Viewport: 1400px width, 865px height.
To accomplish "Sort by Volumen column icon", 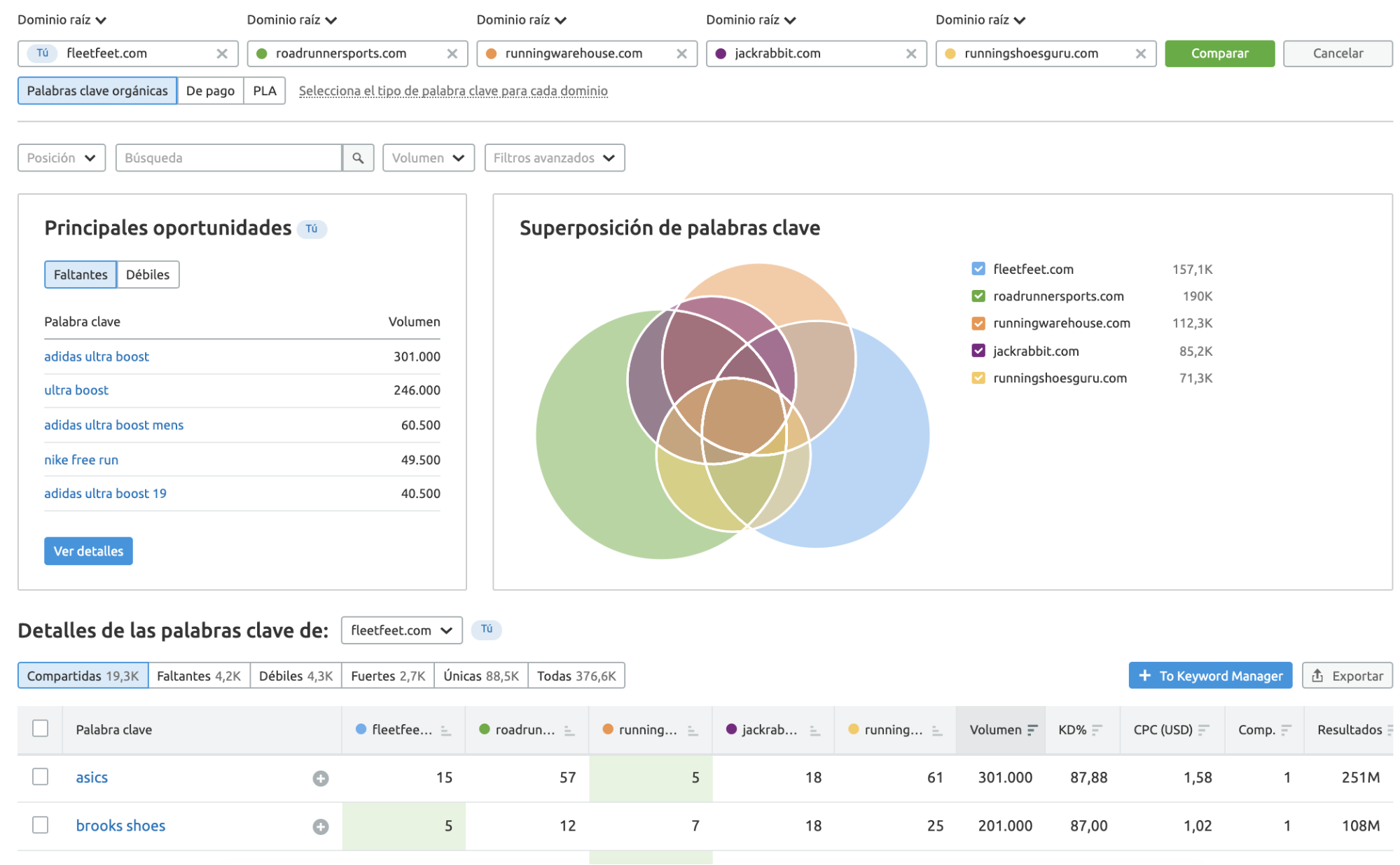I will pyautogui.click(x=1032, y=731).
